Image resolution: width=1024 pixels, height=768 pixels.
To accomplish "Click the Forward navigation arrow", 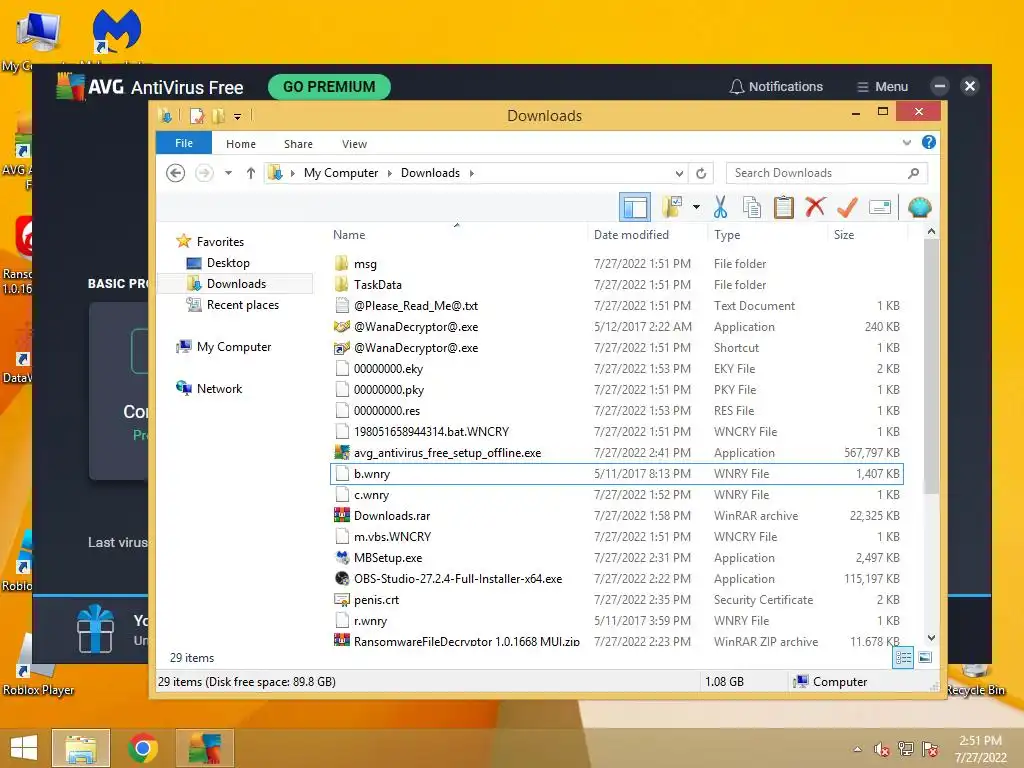I will pyautogui.click(x=204, y=173).
